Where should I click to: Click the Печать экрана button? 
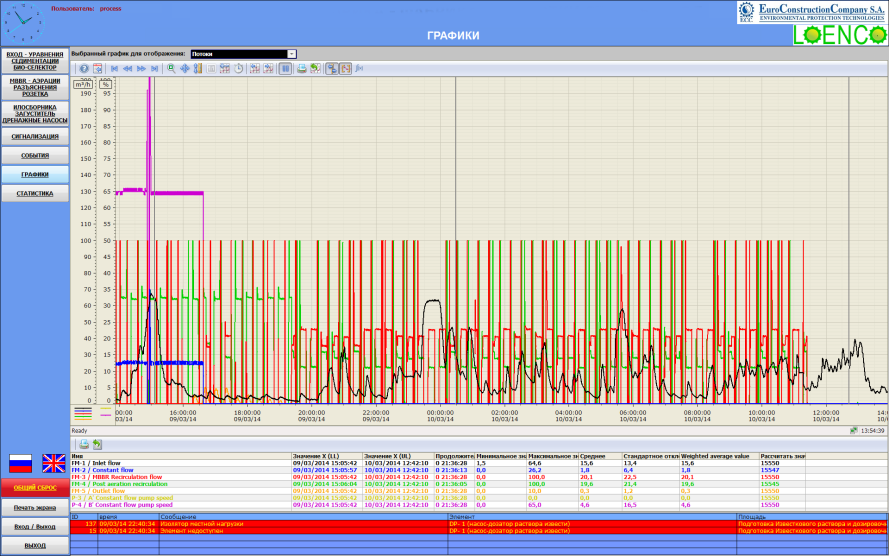(34, 508)
